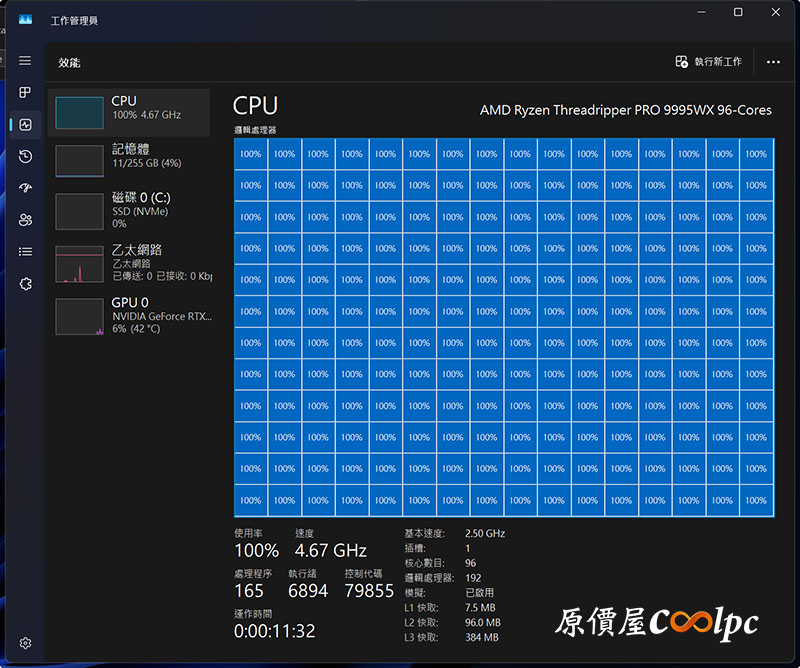
Task: Open Task Manager settings gear
Action: 25,643
